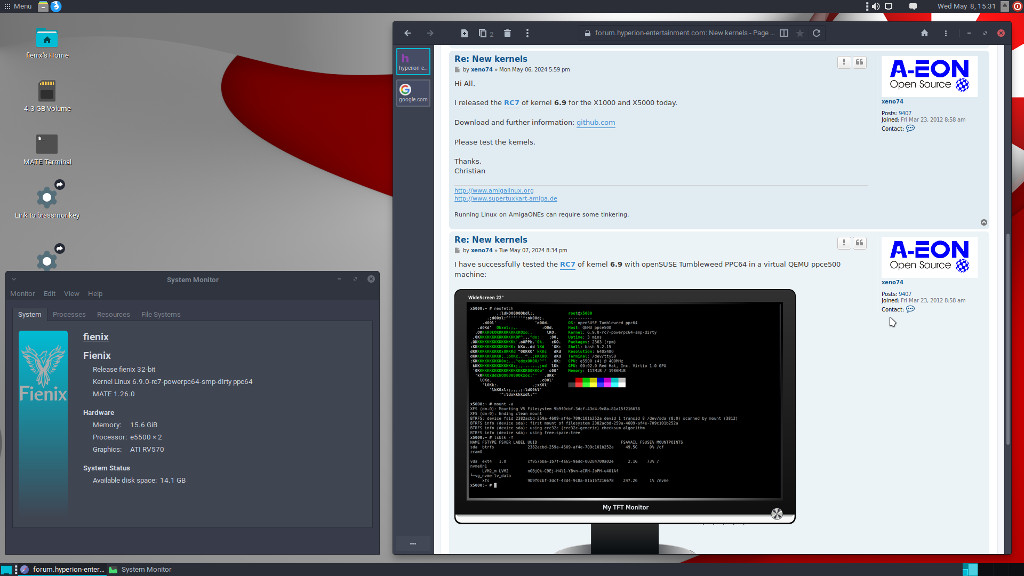Open a new tab with the plus-page icon
Screen dimensions: 1024x576
464,33
